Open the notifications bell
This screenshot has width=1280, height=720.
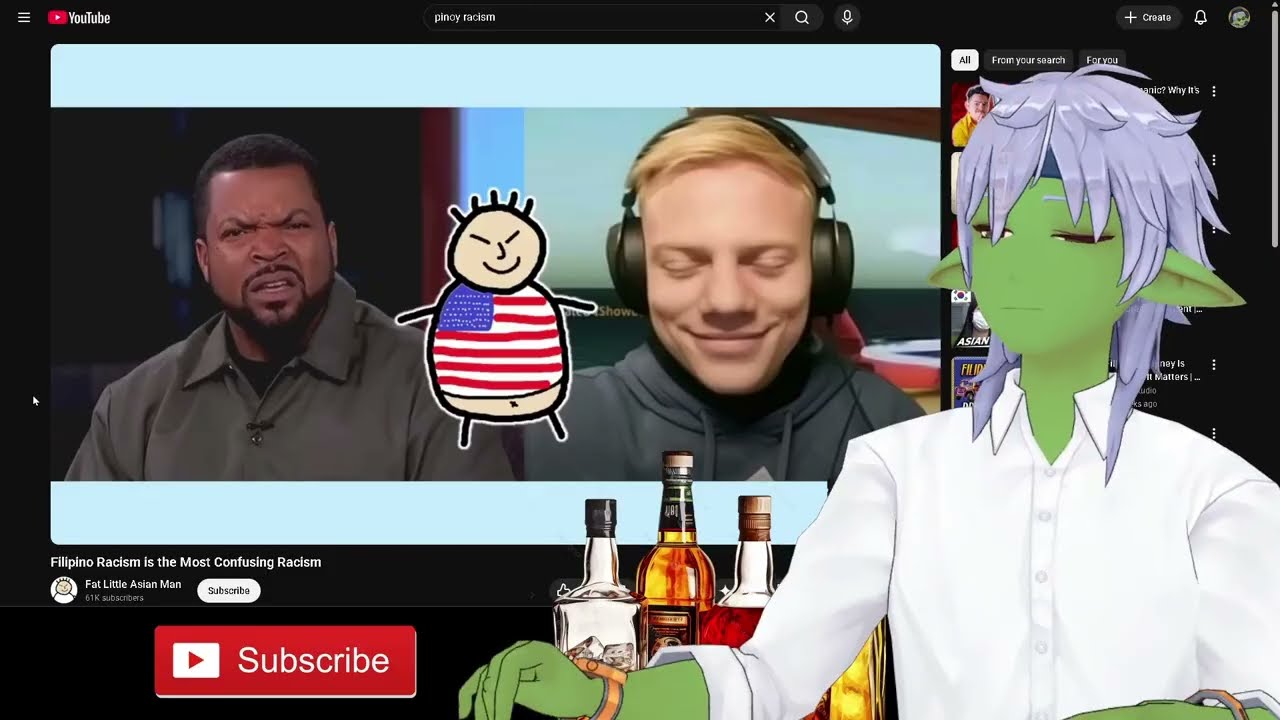(1201, 17)
